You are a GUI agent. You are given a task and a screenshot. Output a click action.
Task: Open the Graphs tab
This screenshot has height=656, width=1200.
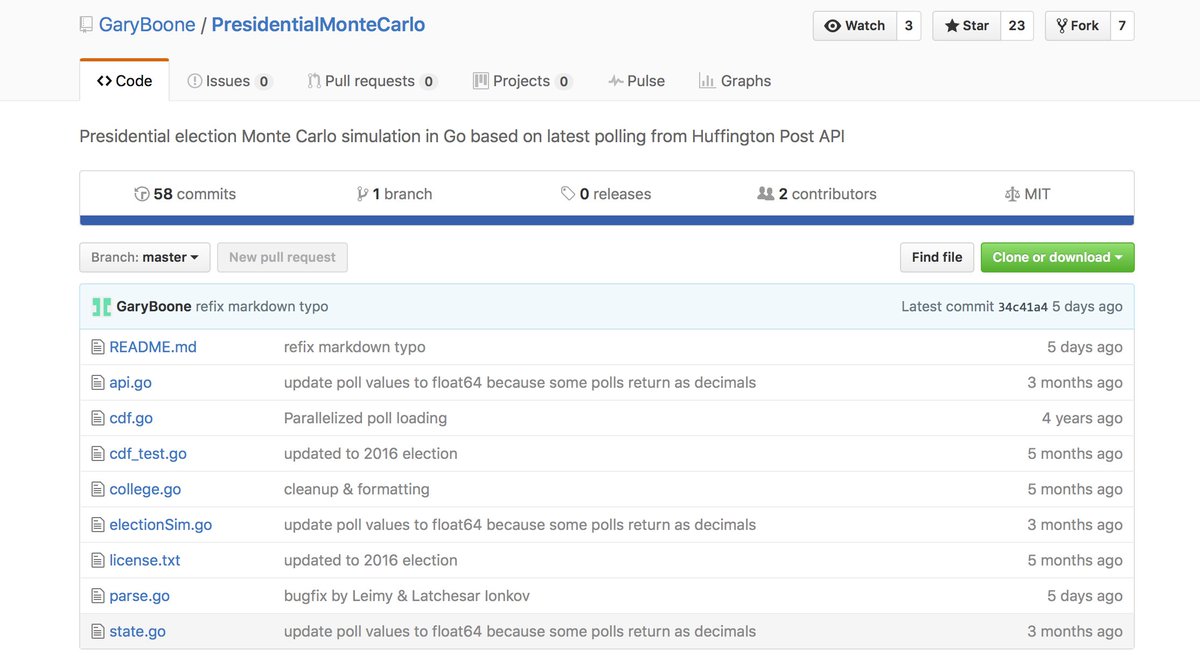pos(735,81)
